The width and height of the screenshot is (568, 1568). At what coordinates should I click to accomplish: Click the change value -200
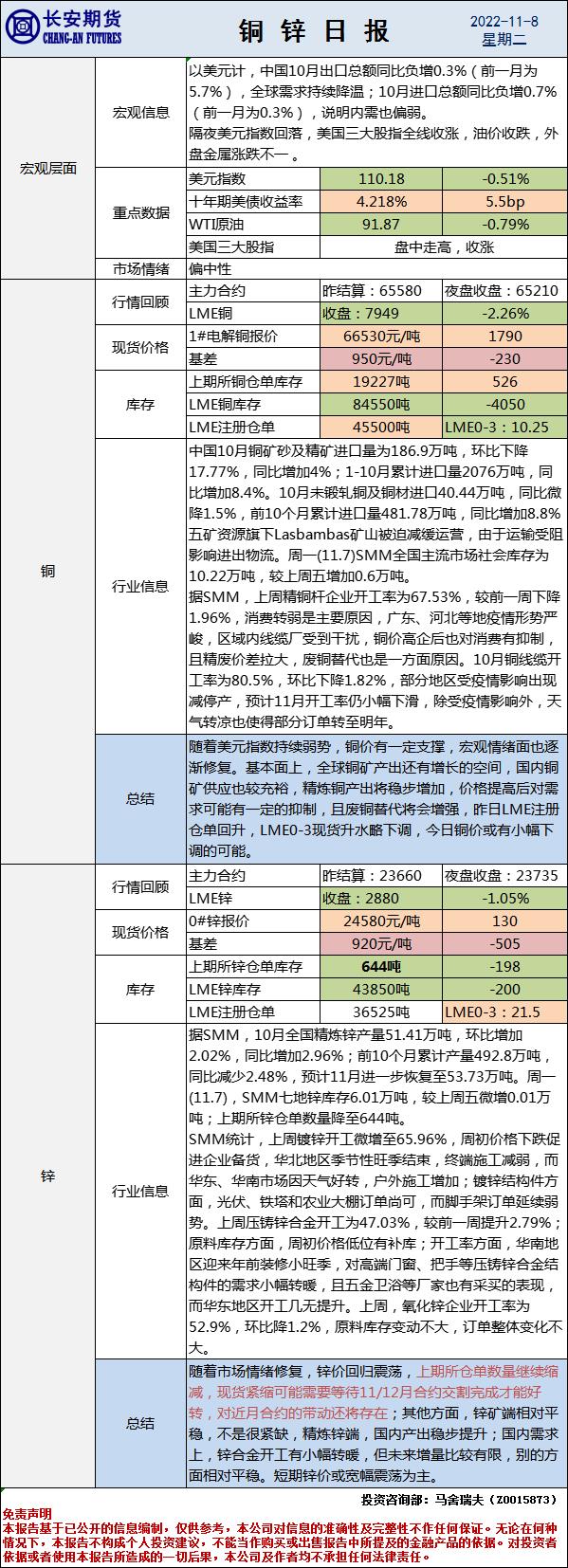pos(504,989)
